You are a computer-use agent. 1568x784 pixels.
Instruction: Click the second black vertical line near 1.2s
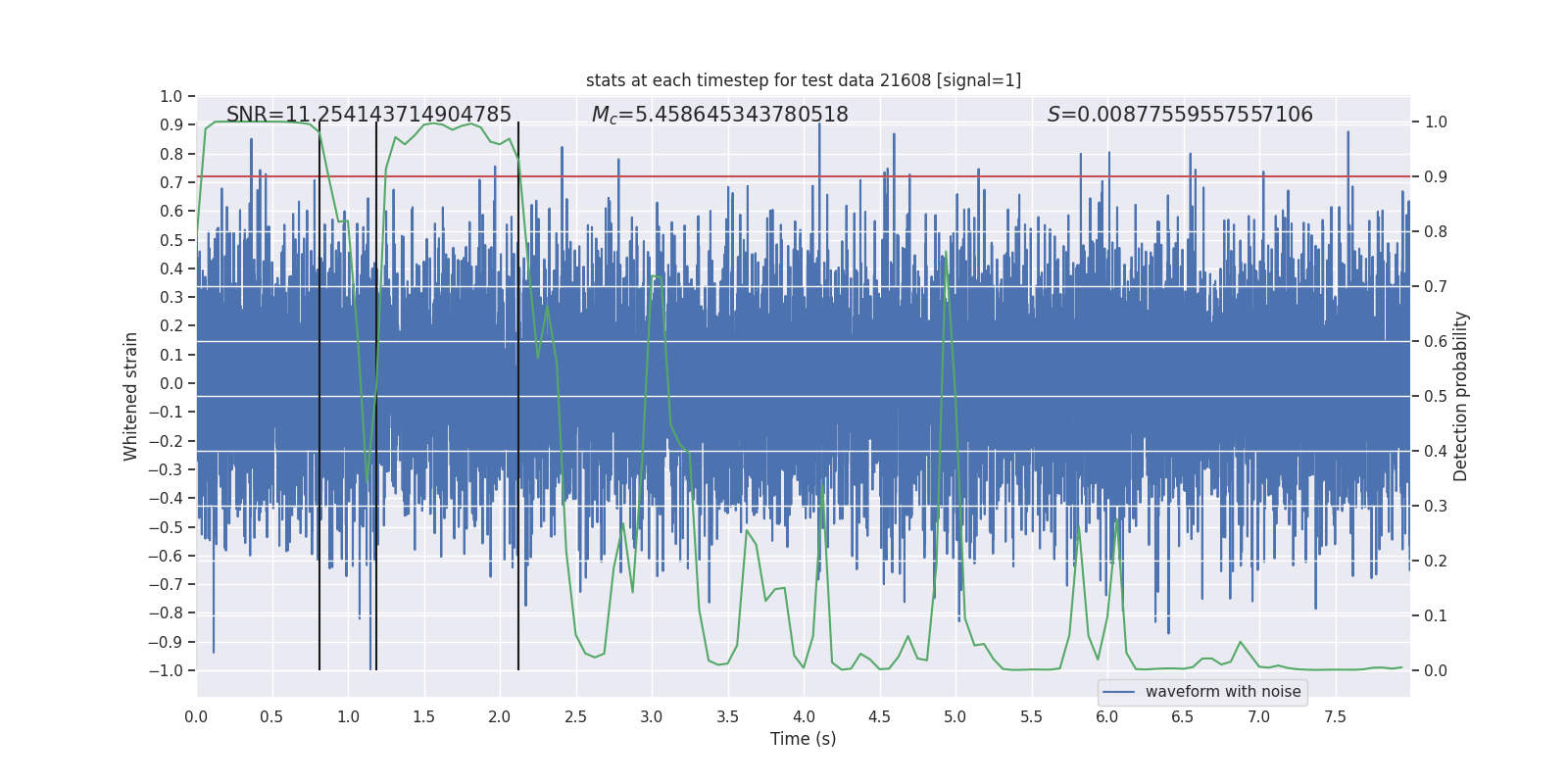point(376,396)
